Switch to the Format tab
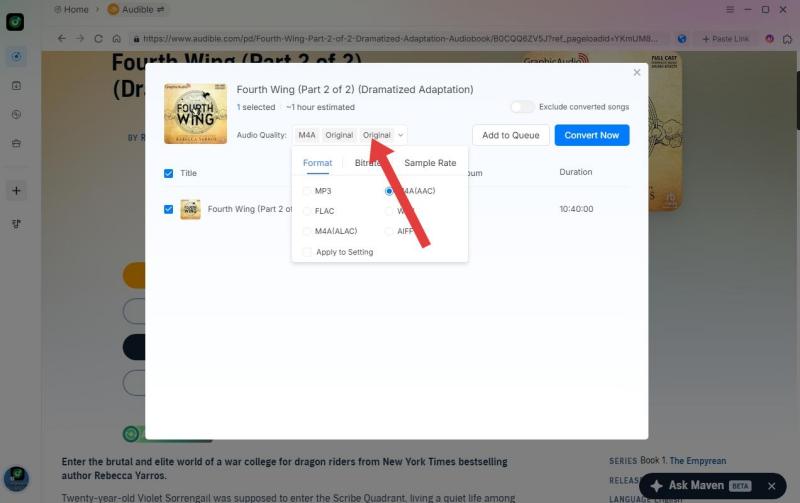Screen dimensions: 800x503 (317, 163)
